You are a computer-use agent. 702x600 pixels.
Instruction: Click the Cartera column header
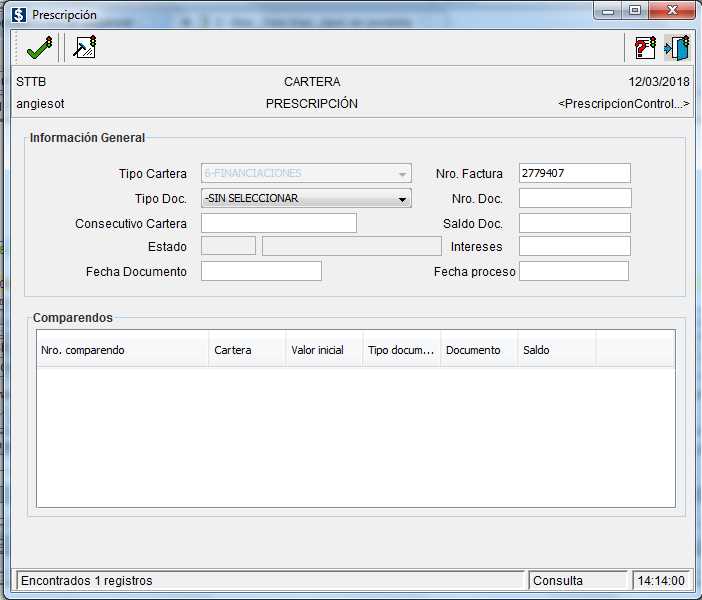(x=247, y=350)
